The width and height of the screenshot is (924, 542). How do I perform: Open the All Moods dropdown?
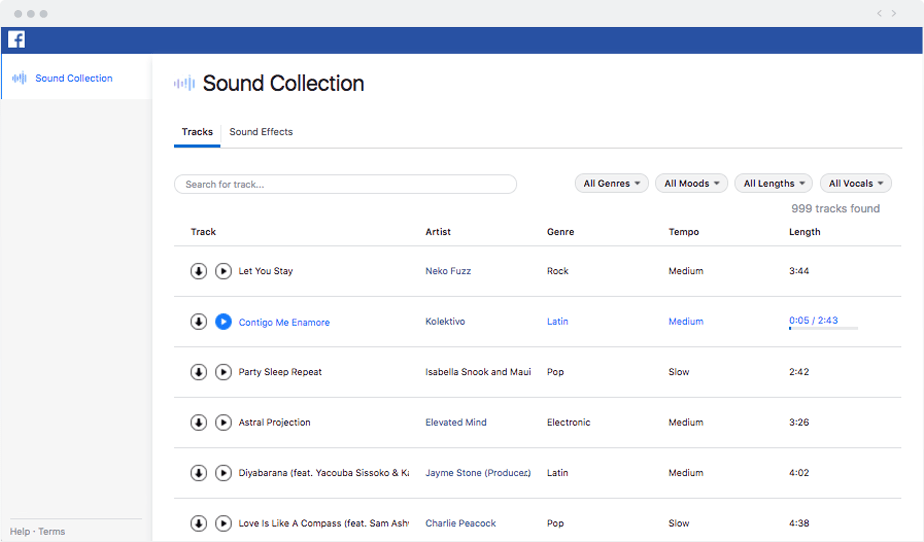(692, 183)
